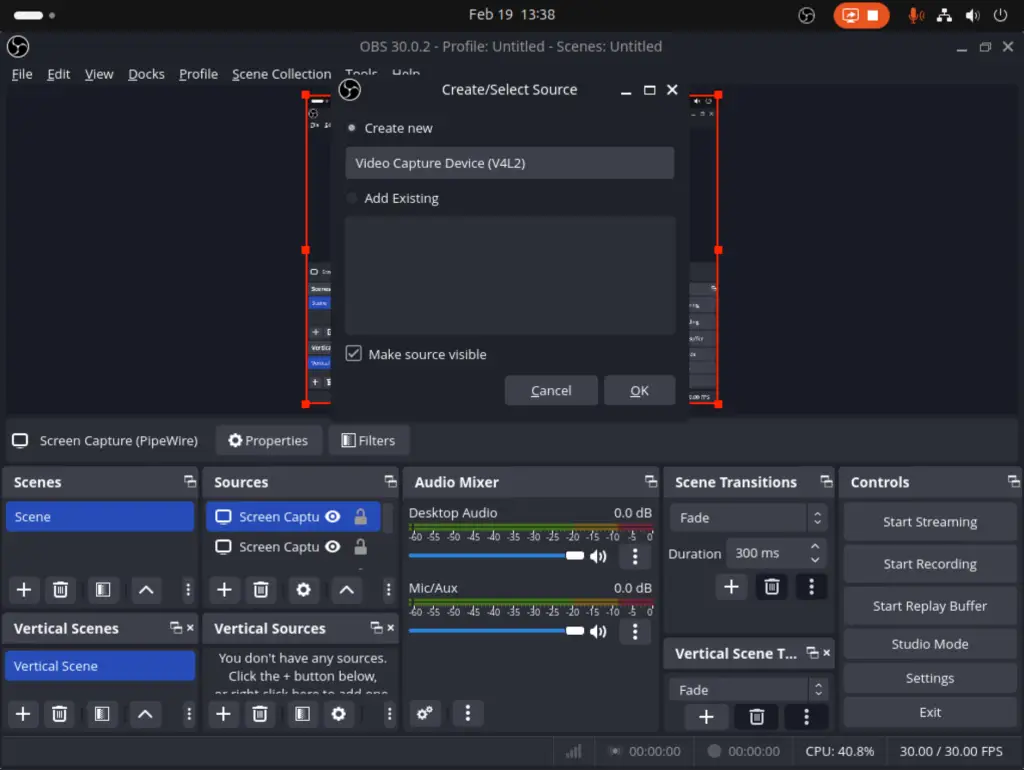Viewport: 1024px width, 770px height.
Task: Open the Docks menu
Action: 146,73
